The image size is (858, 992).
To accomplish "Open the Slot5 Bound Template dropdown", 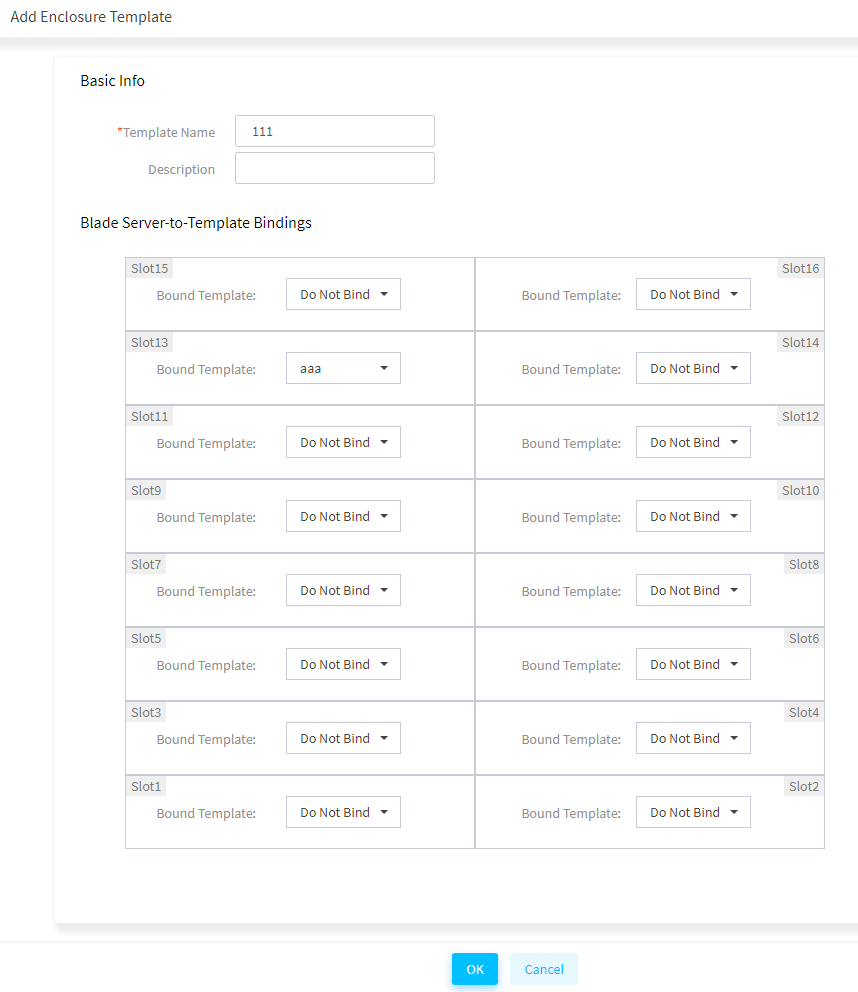I will (x=343, y=664).
